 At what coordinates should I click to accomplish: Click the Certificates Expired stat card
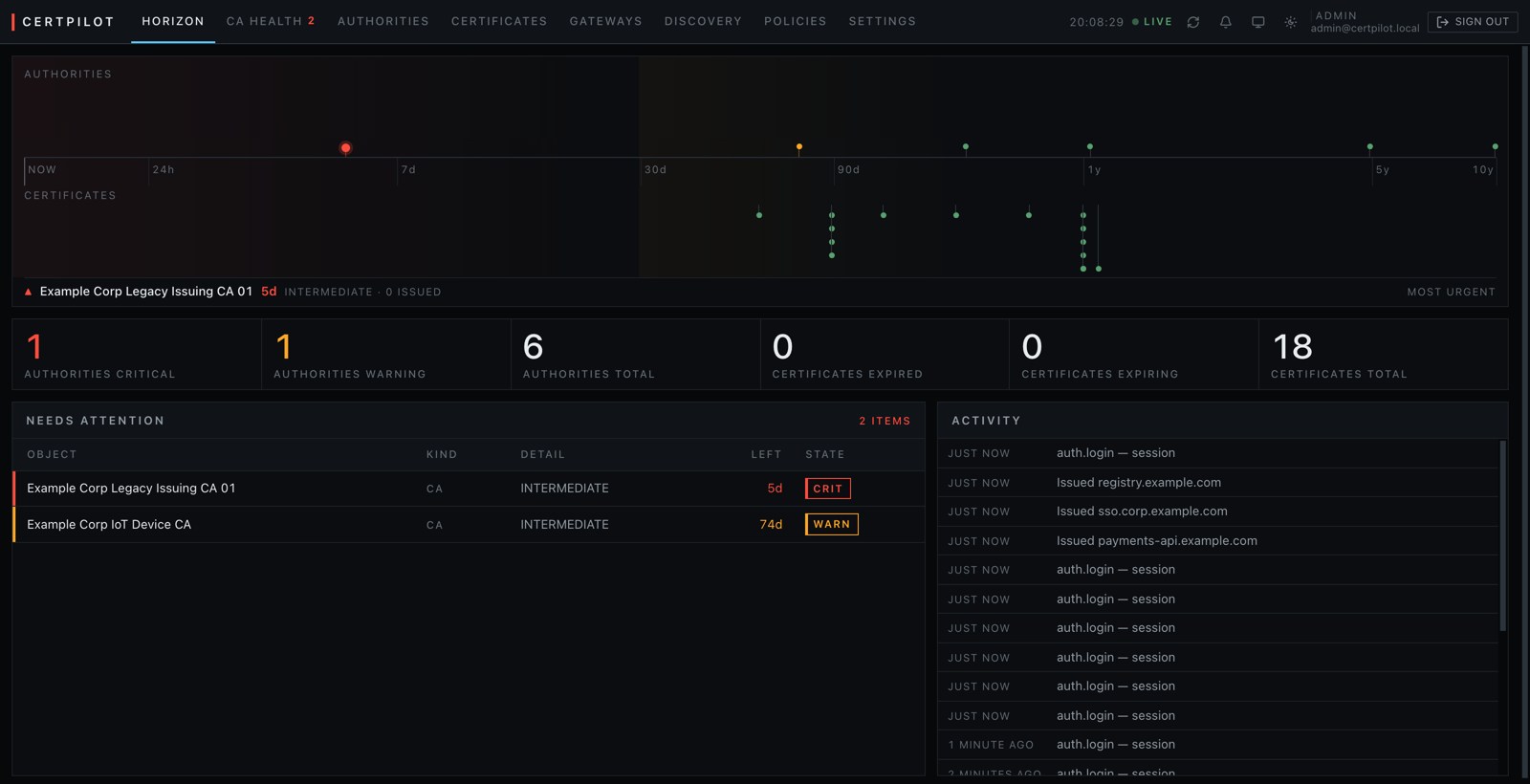[x=885, y=355]
